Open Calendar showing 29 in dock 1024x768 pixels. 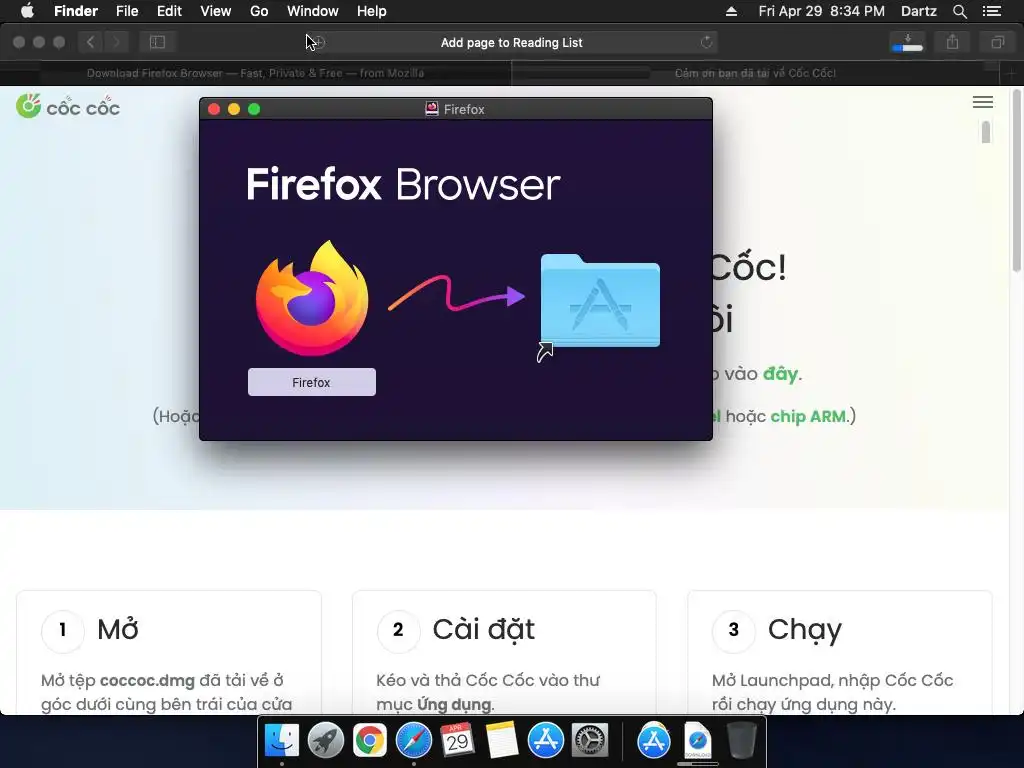pyautogui.click(x=457, y=740)
